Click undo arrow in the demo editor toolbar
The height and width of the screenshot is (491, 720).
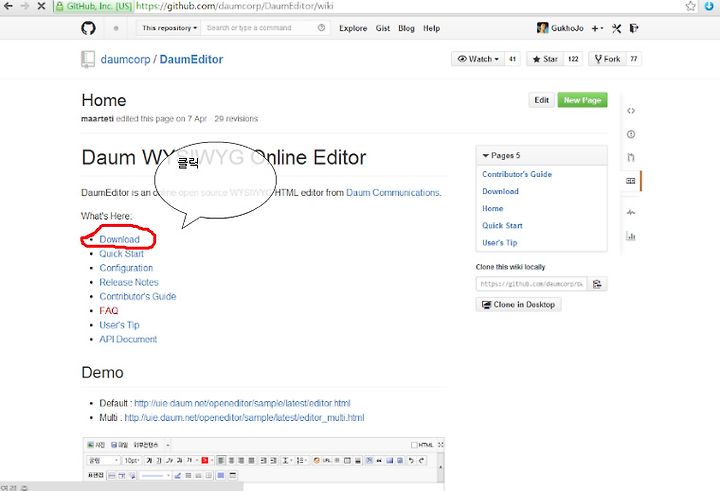(411, 460)
